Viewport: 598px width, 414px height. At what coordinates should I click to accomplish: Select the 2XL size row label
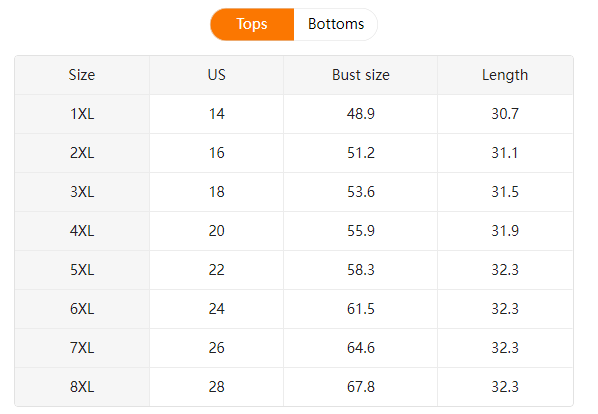pos(82,153)
